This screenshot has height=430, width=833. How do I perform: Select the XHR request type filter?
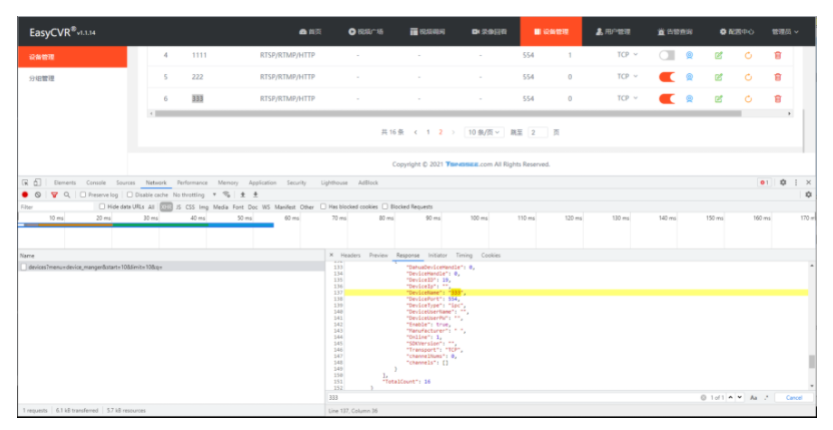[x=166, y=207]
